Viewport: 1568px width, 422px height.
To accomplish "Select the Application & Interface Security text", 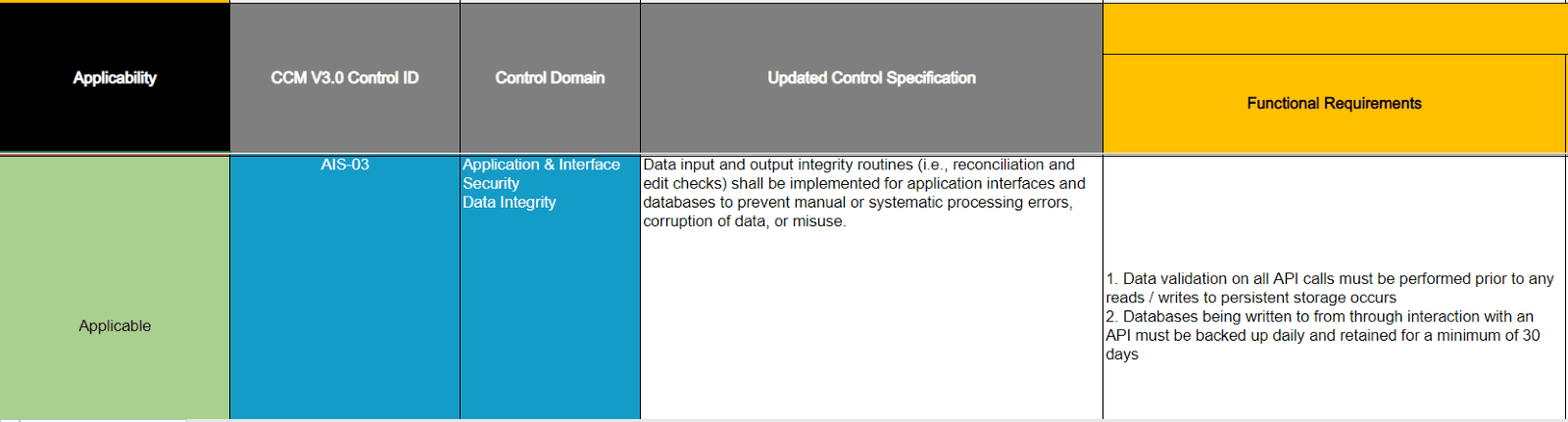I will tap(541, 174).
